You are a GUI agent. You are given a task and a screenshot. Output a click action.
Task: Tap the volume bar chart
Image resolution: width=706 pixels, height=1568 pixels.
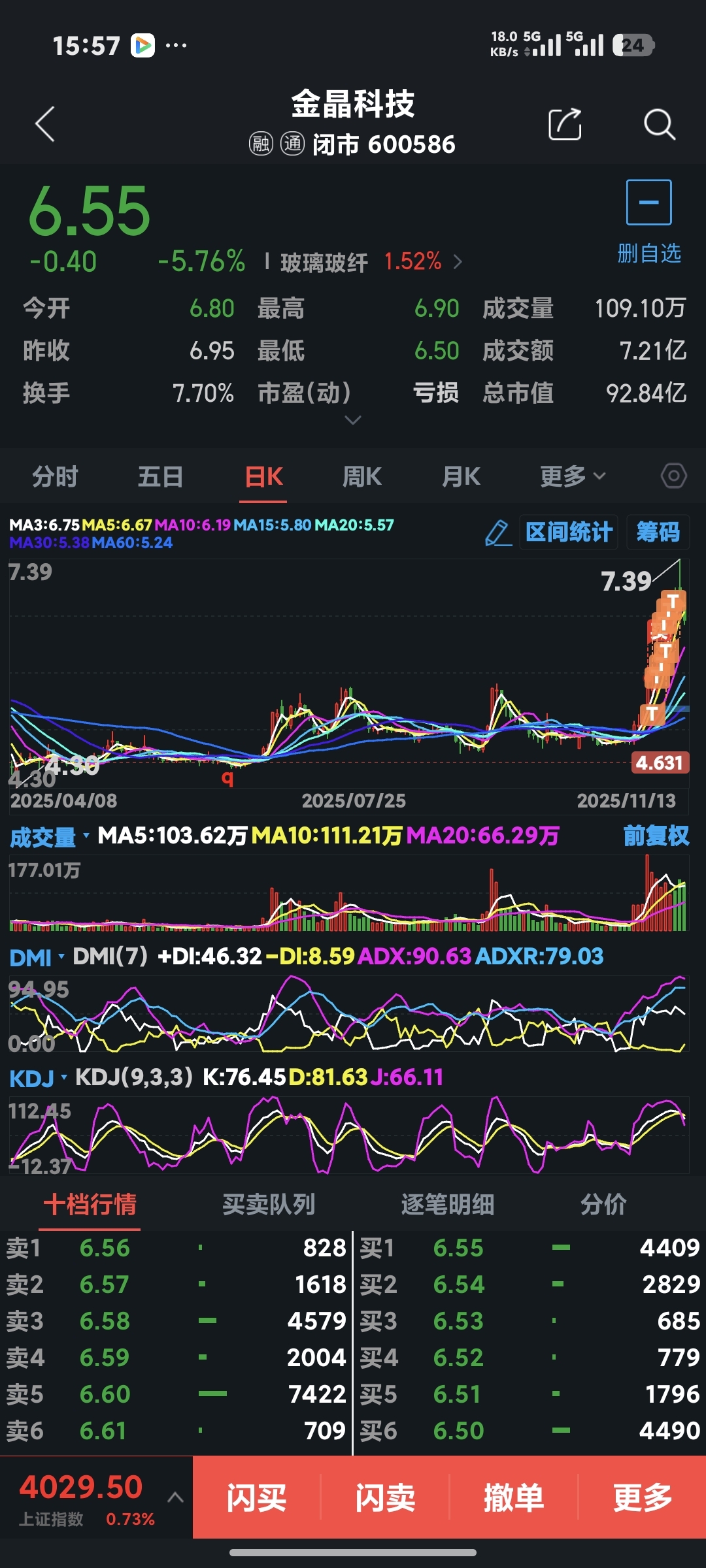(x=349, y=892)
